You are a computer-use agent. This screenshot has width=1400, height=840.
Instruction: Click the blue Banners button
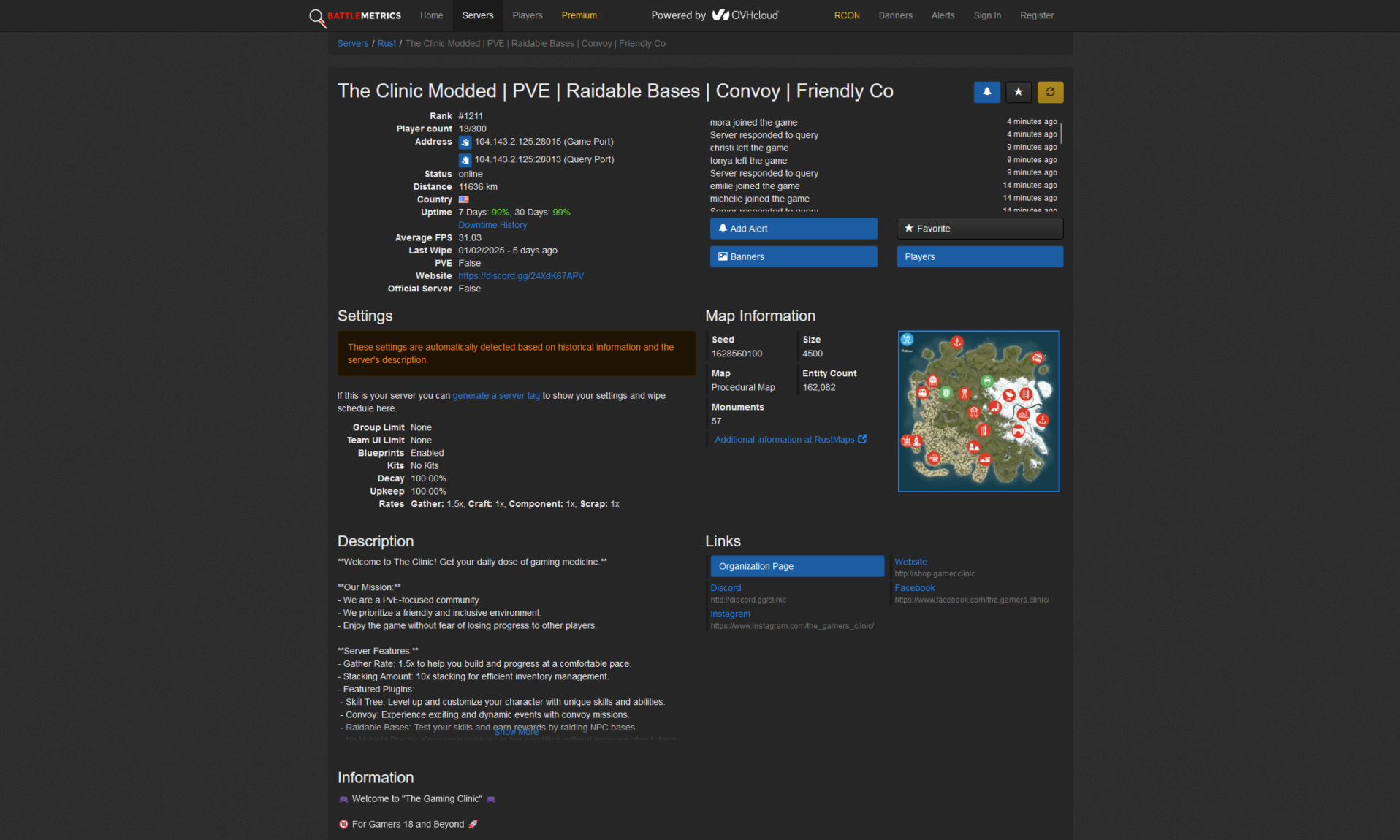coord(794,257)
